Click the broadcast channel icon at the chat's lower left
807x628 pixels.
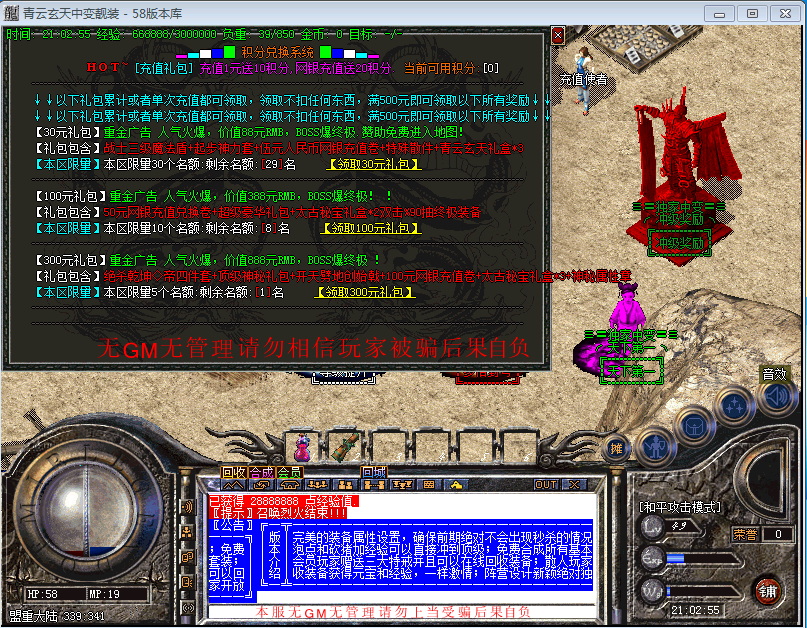[x=188, y=608]
